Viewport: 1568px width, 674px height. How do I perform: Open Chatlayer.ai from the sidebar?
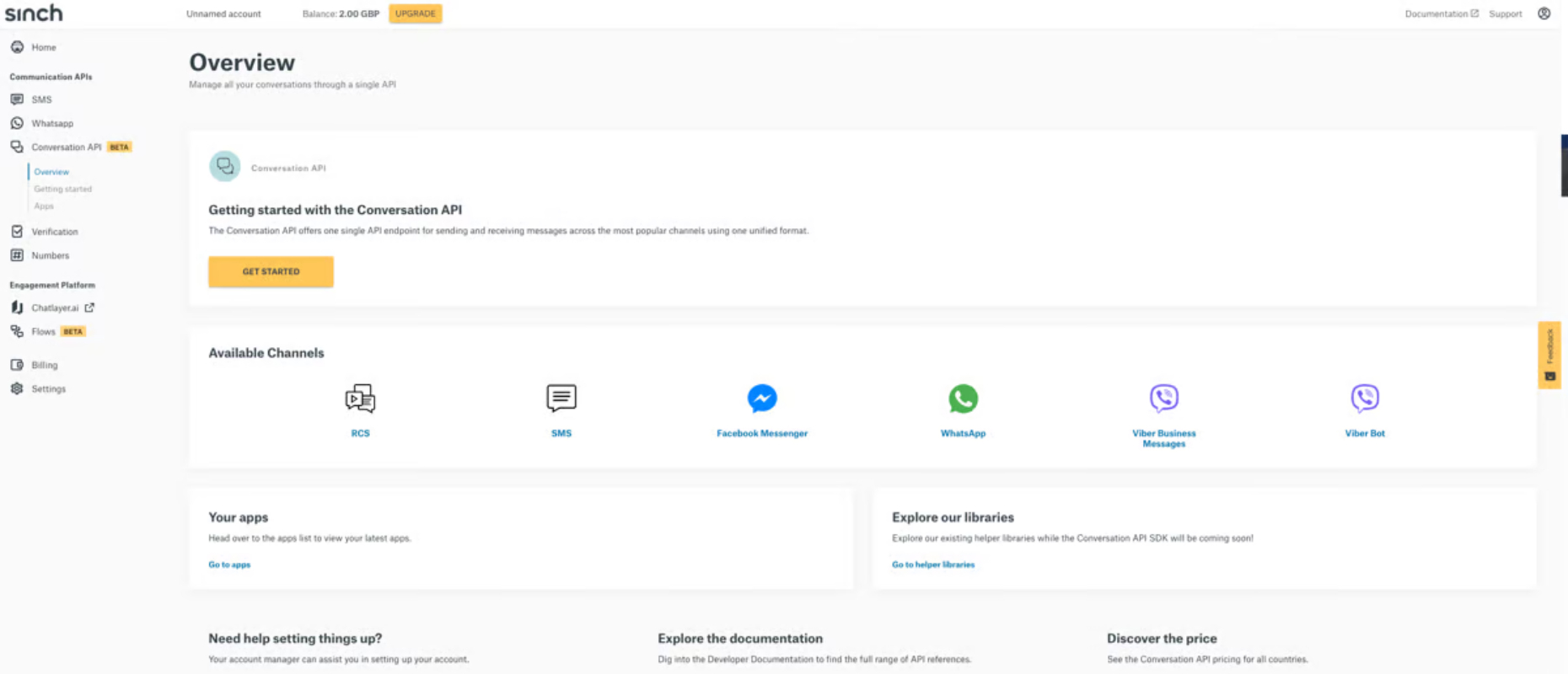coord(55,308)
